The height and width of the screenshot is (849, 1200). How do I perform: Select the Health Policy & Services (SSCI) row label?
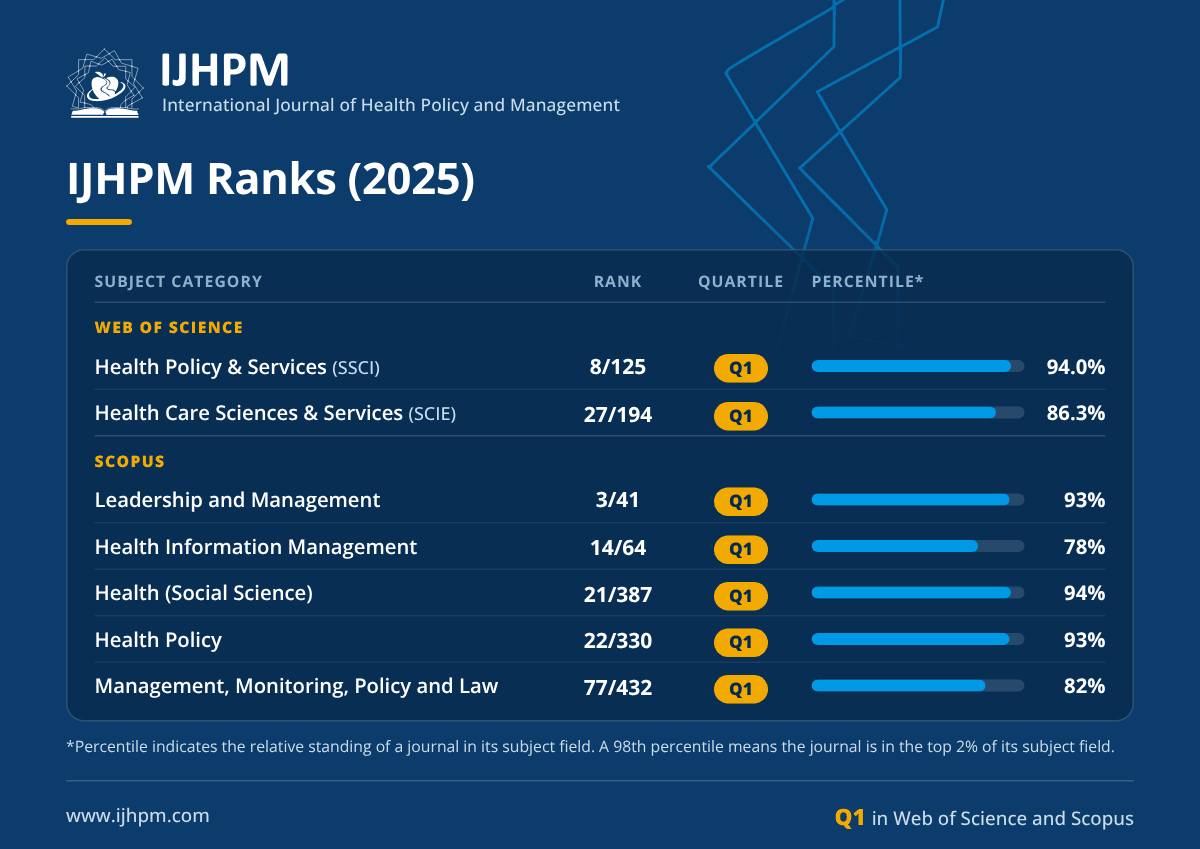[x=237, y=367]
